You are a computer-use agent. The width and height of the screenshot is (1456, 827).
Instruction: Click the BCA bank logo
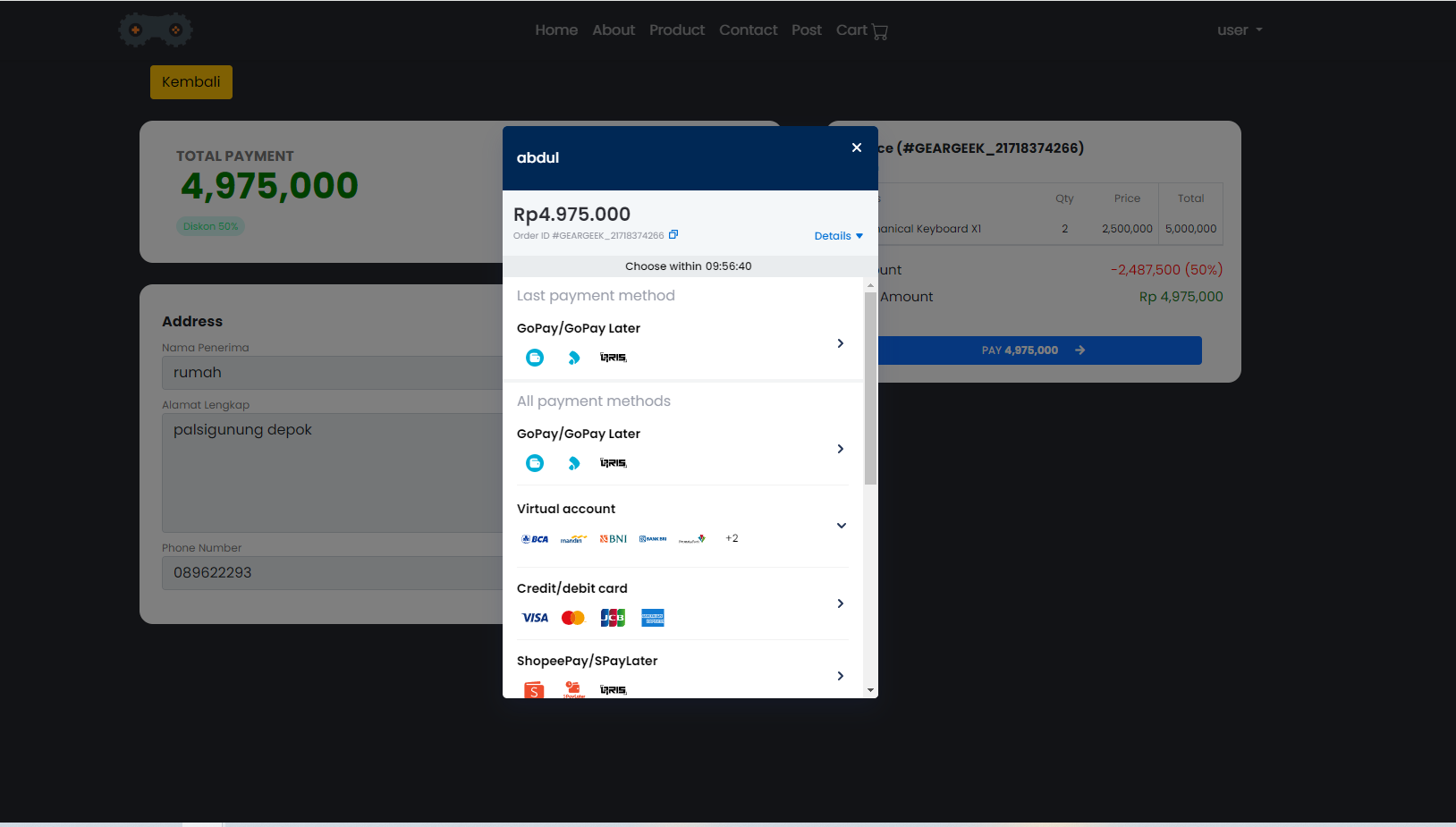[x=535, y=539]
